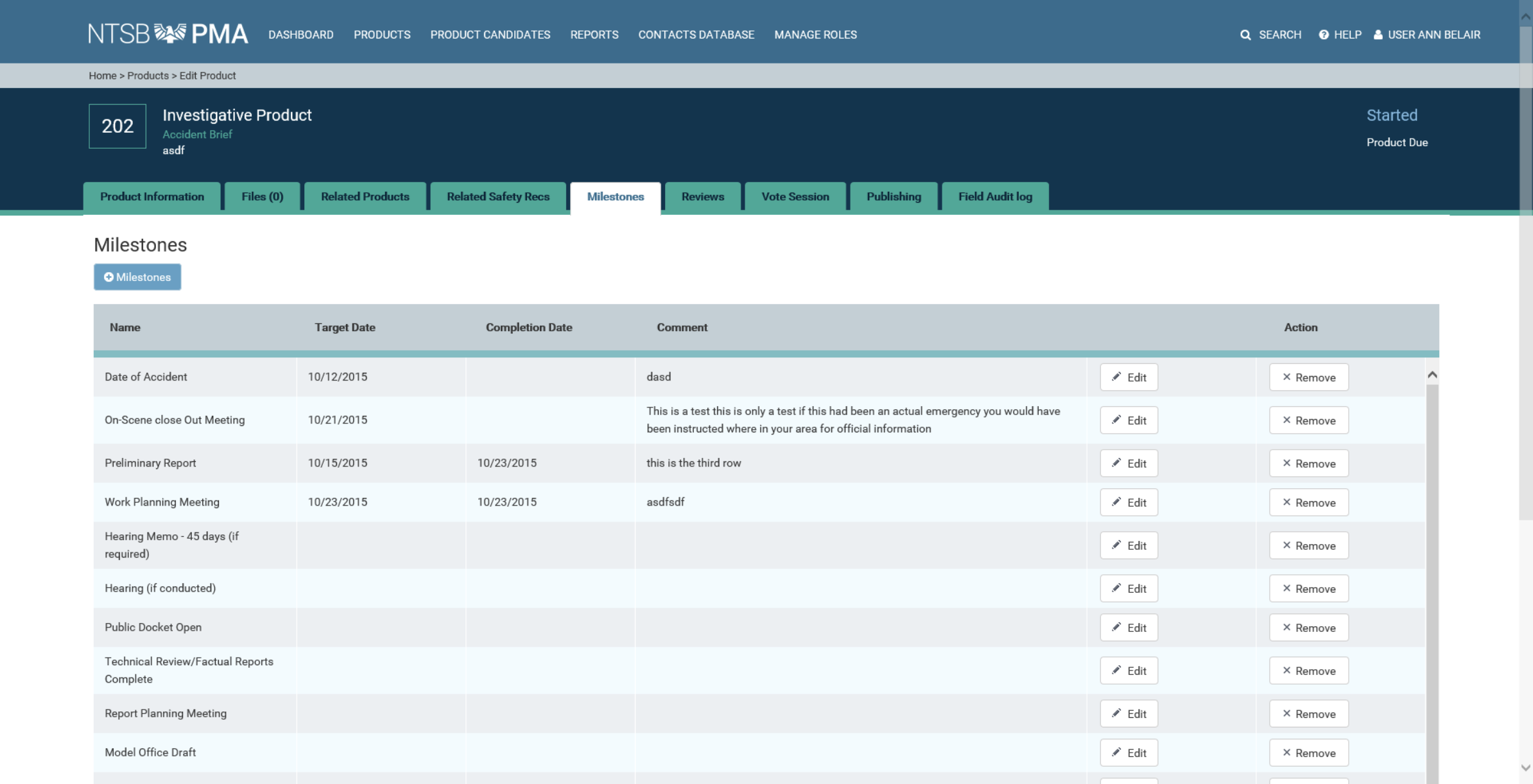
Task: Click the milestones table scrollbar track
Action: [x=1432, y=577]
